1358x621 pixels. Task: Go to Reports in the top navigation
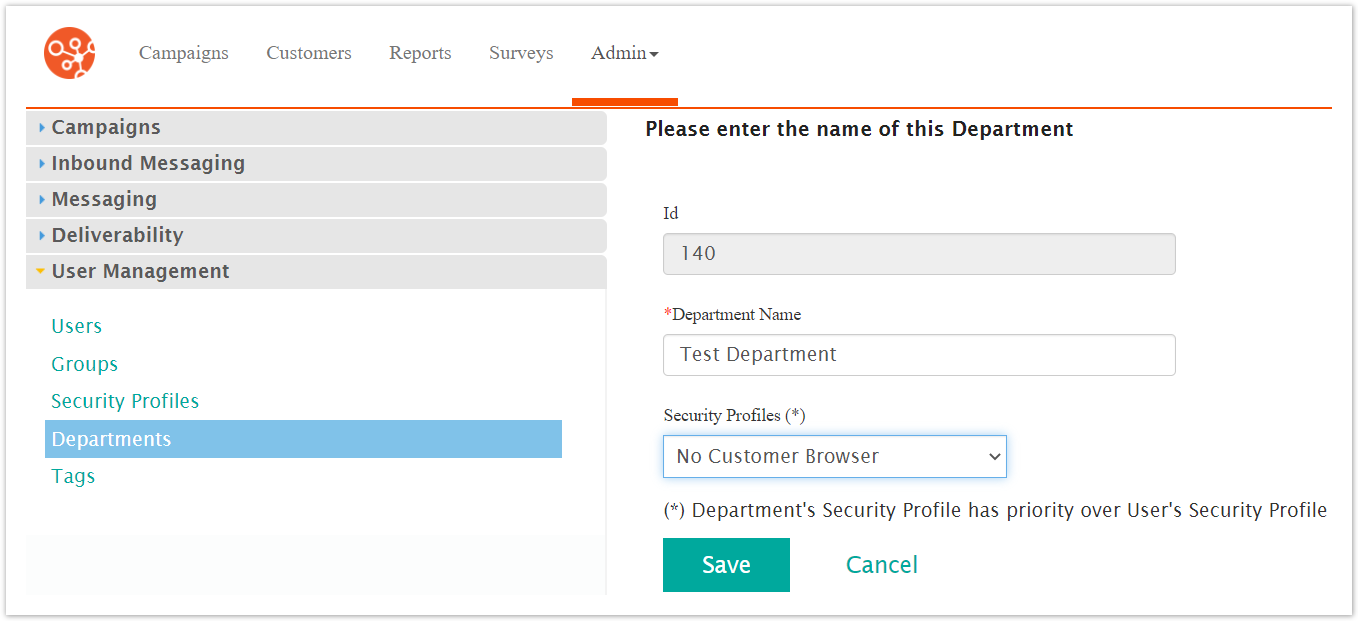click(420, 53)
